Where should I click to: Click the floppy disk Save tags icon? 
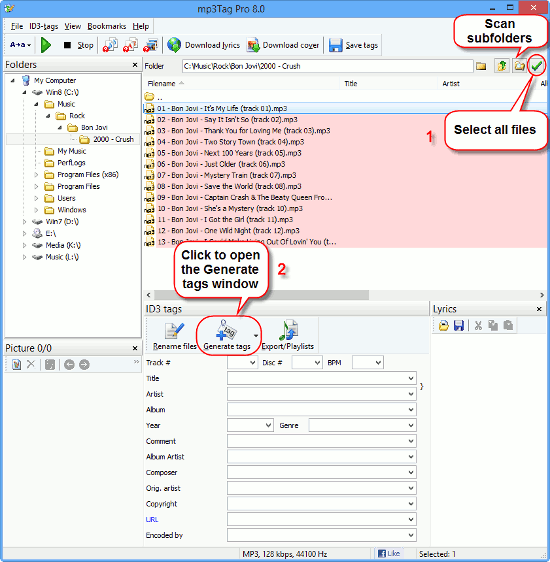click(335, 46)
